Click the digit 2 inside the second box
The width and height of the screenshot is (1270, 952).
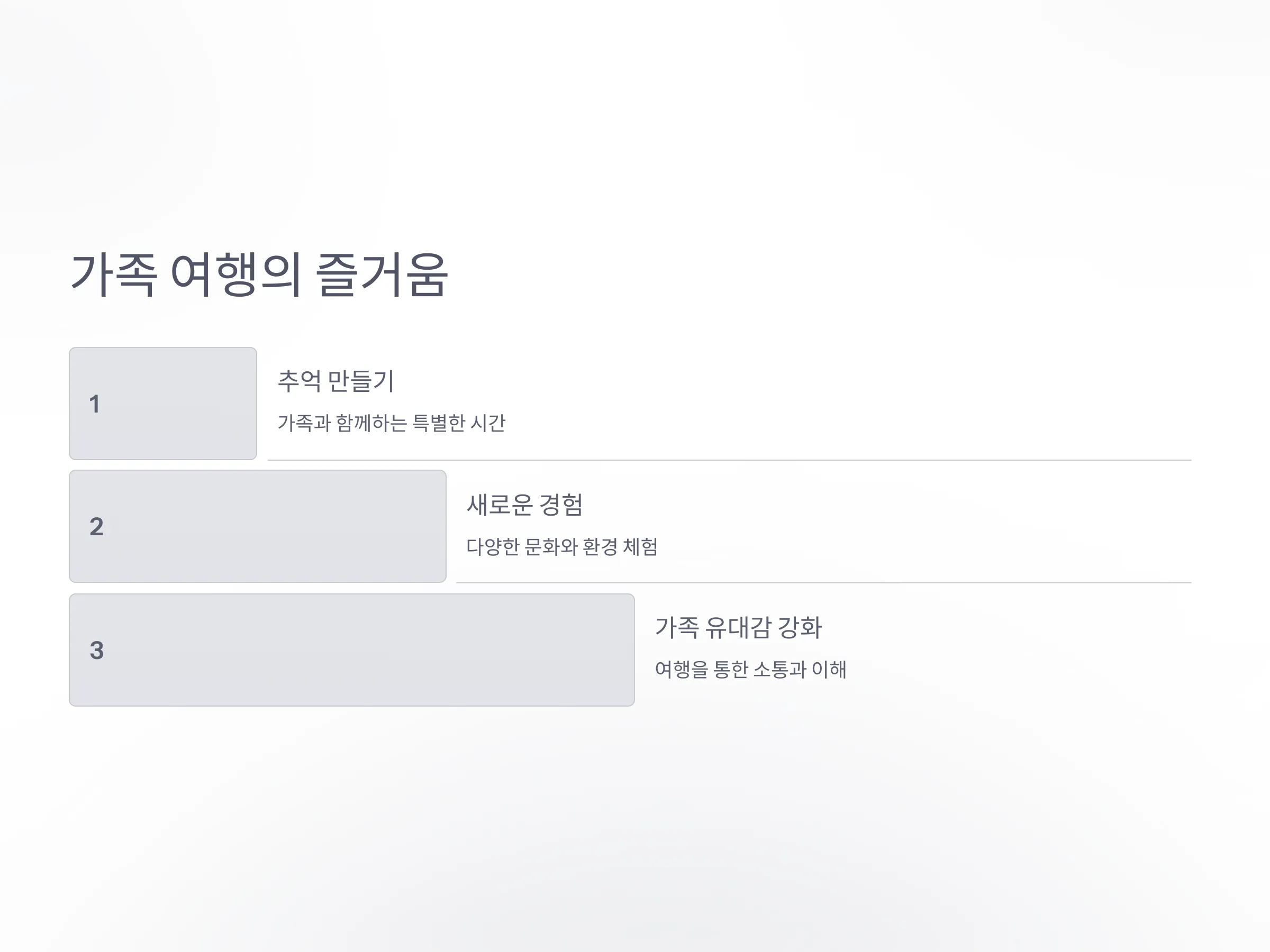pyautogui.click(x=96, y=527)
